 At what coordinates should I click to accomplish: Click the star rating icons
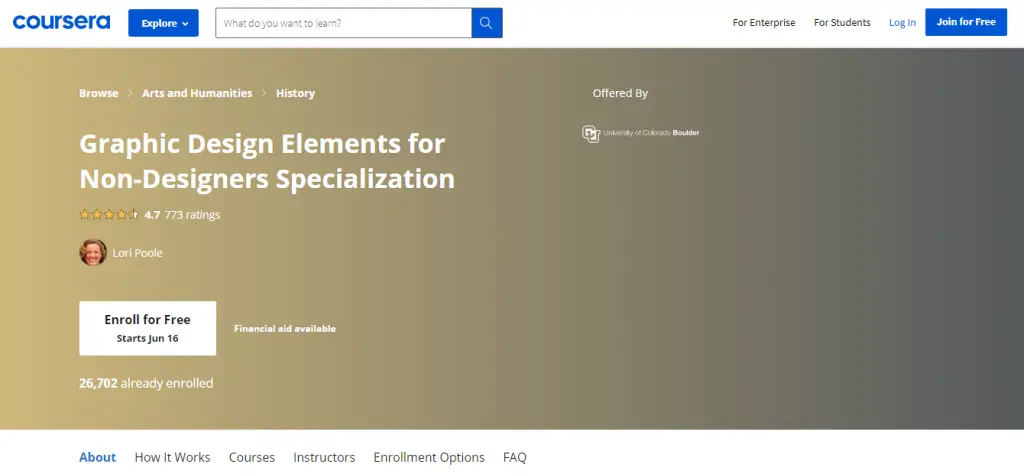[x=109, y=215]
